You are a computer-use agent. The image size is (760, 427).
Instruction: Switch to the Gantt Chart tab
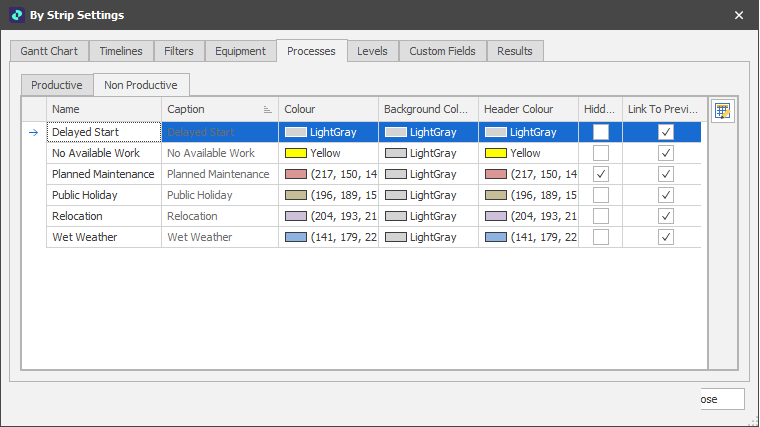(x=49, y=51)
